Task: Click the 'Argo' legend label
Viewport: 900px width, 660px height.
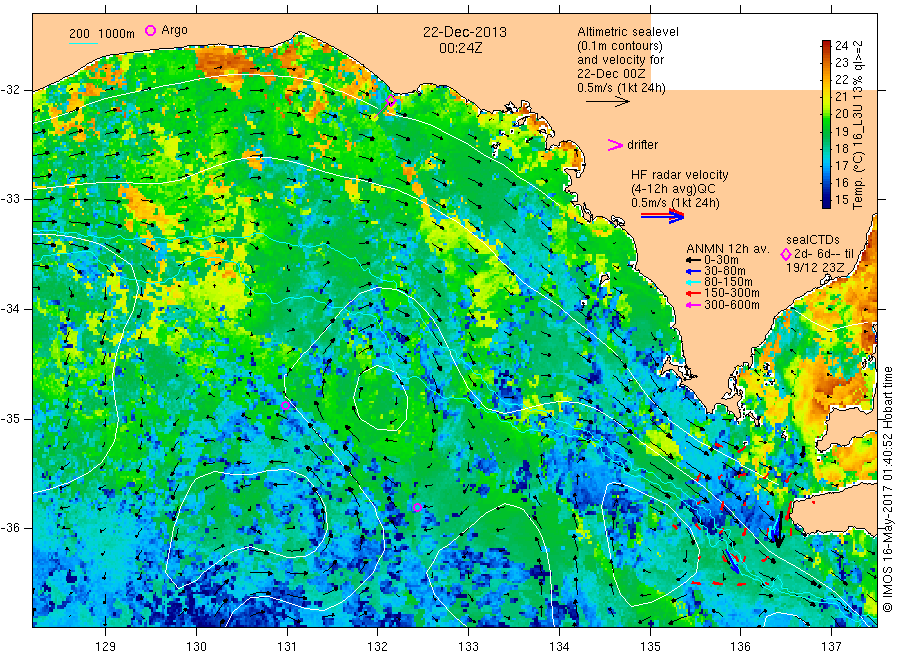Action: (174, 30)
